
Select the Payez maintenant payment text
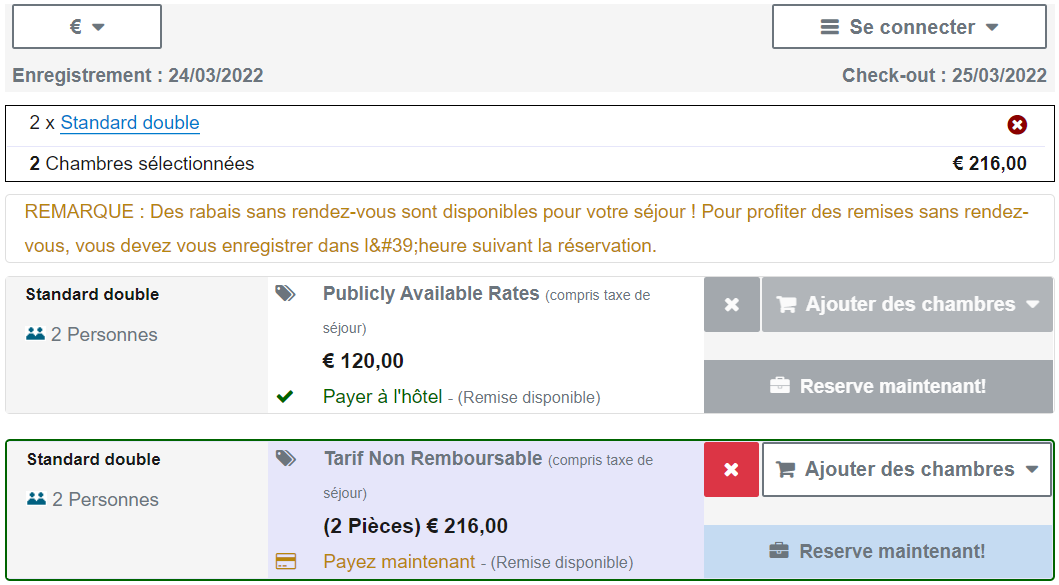(399, 561)
